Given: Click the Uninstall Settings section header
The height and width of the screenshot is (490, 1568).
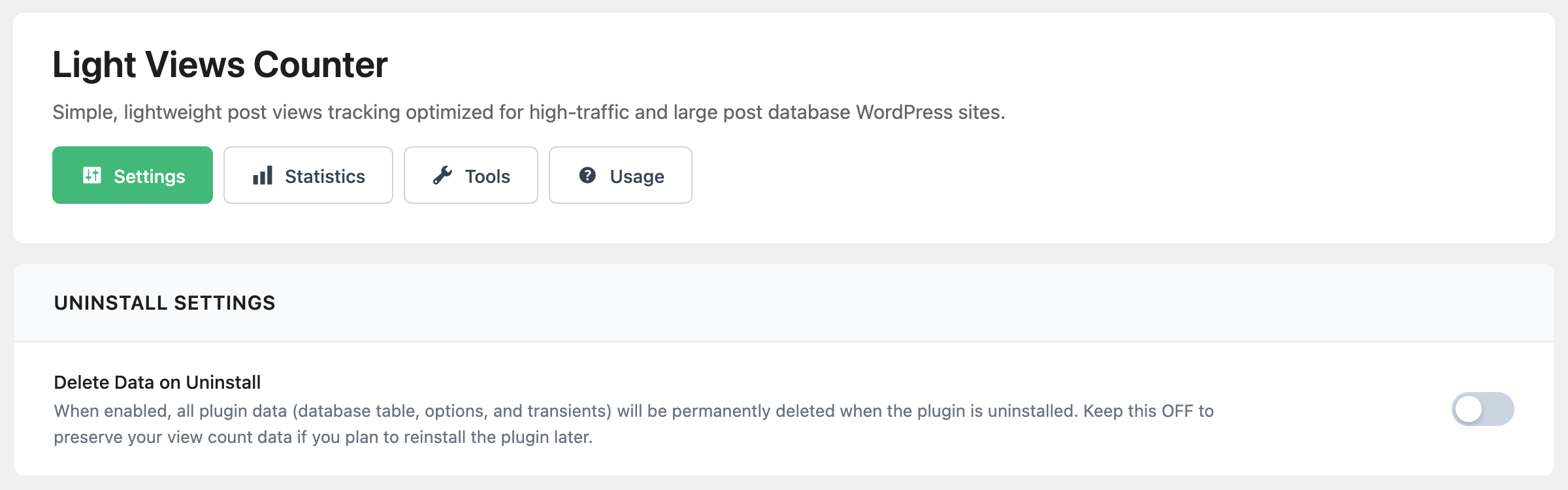Looking at the screenshot, I should point(165,303).
